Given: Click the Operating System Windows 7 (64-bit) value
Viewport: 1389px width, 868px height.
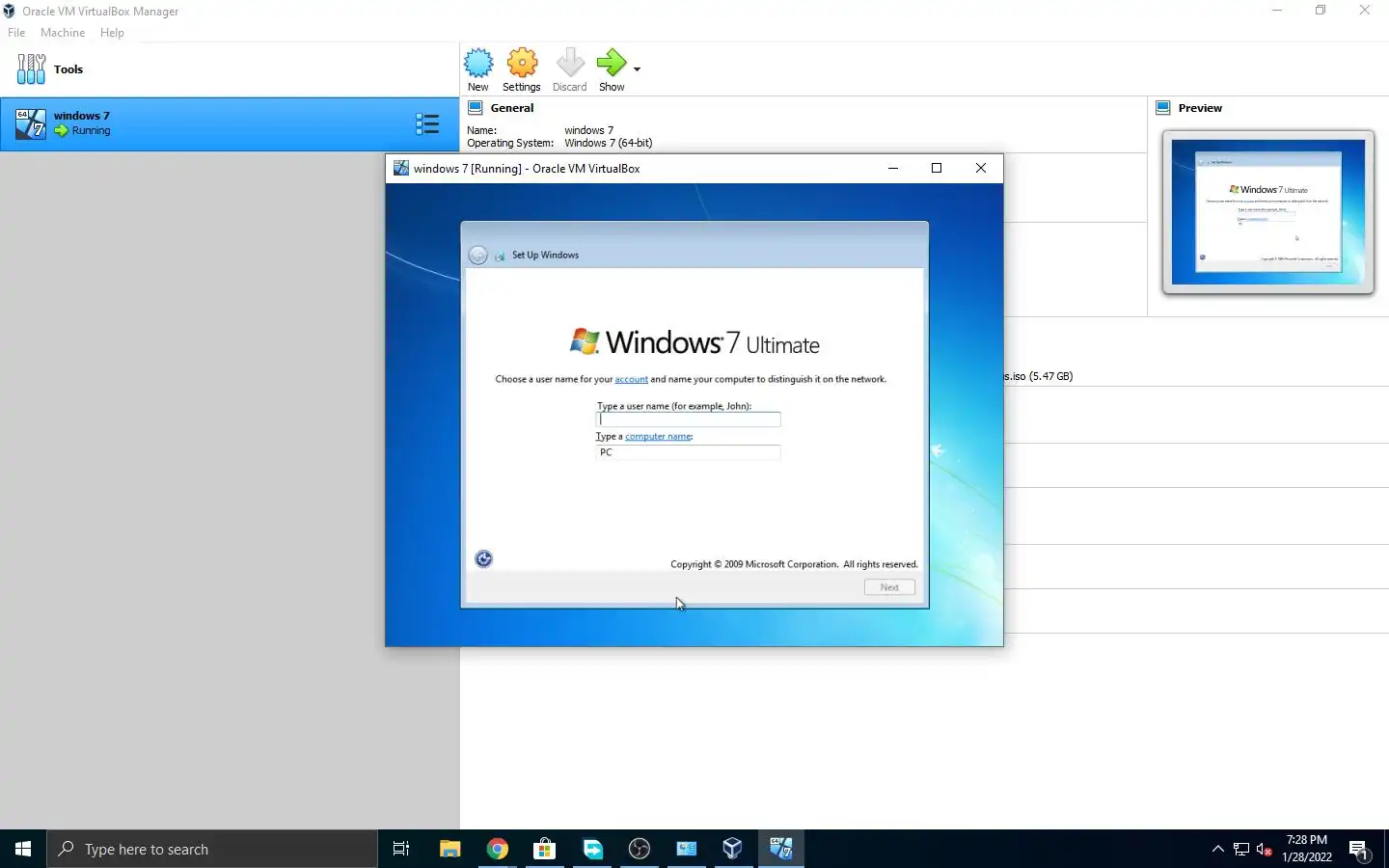Looking at the screenshot, I should (609, 143).
